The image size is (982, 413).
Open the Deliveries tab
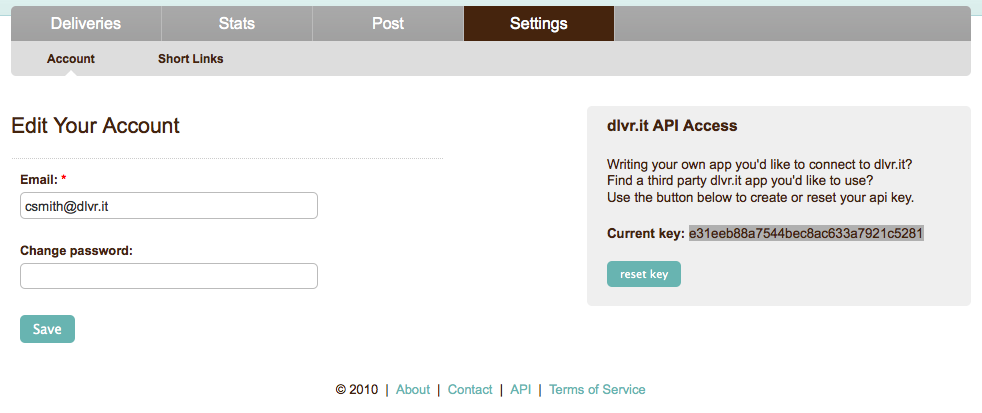click(x=86, y=24)
